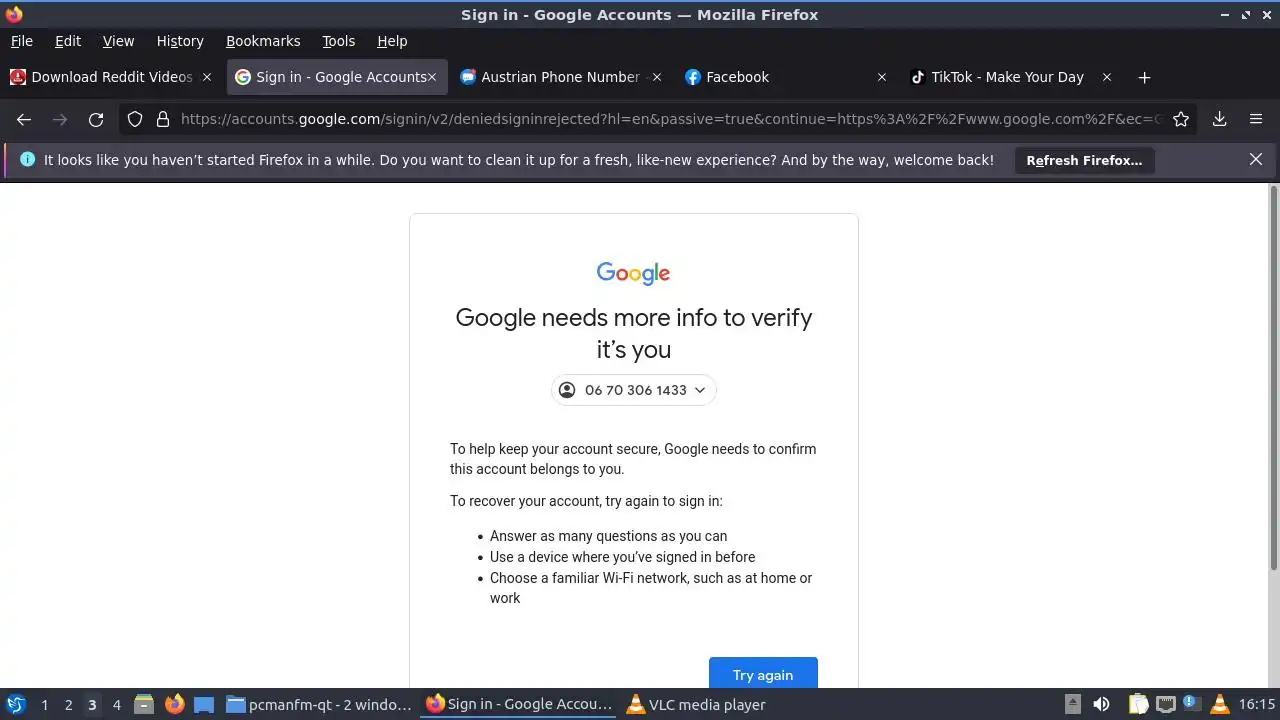Open the History menu
The height and width of the screenshot is (720, 1280).
coord(180,41)
